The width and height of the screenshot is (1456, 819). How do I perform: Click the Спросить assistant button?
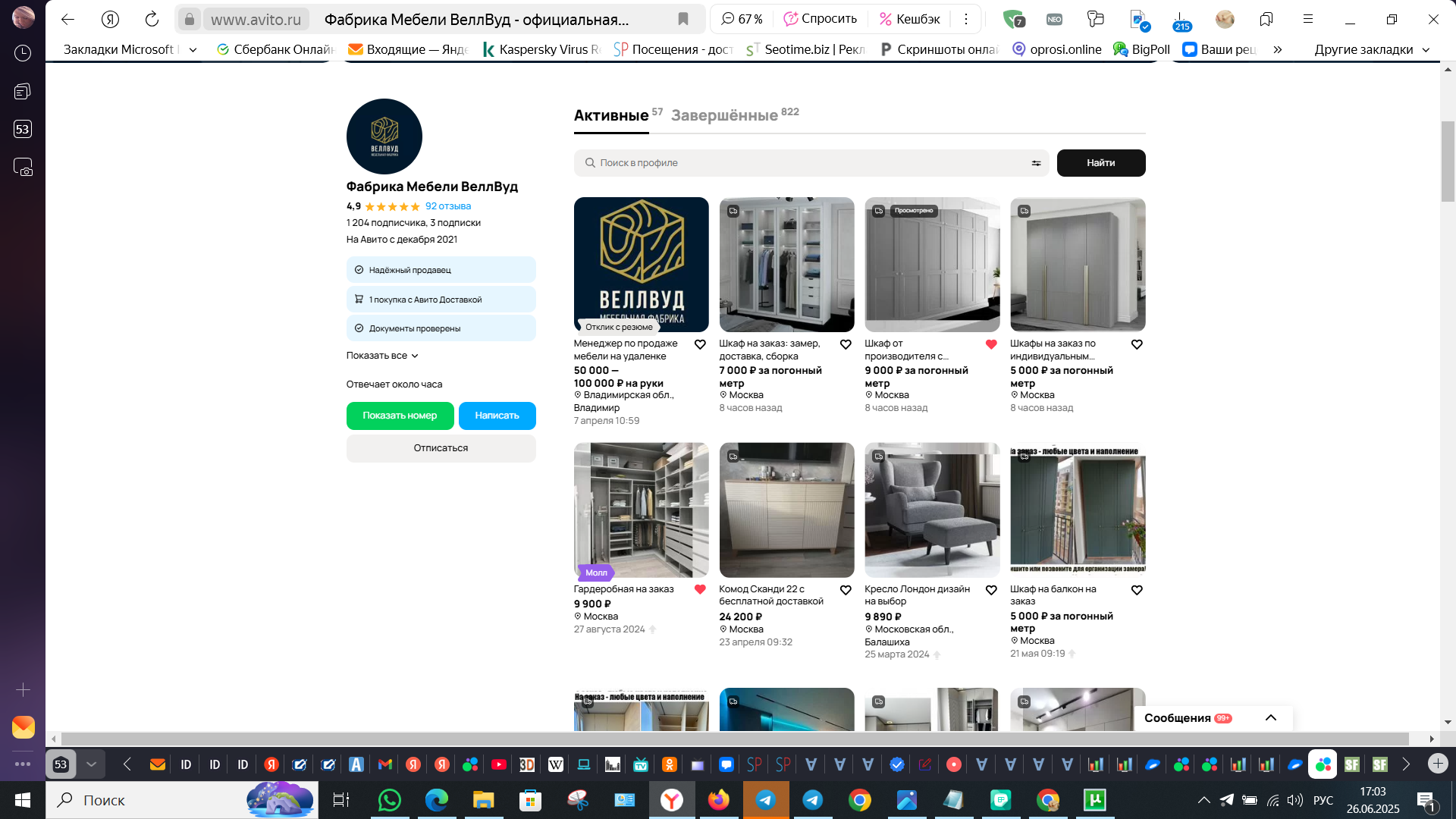(x=821, y=19)
